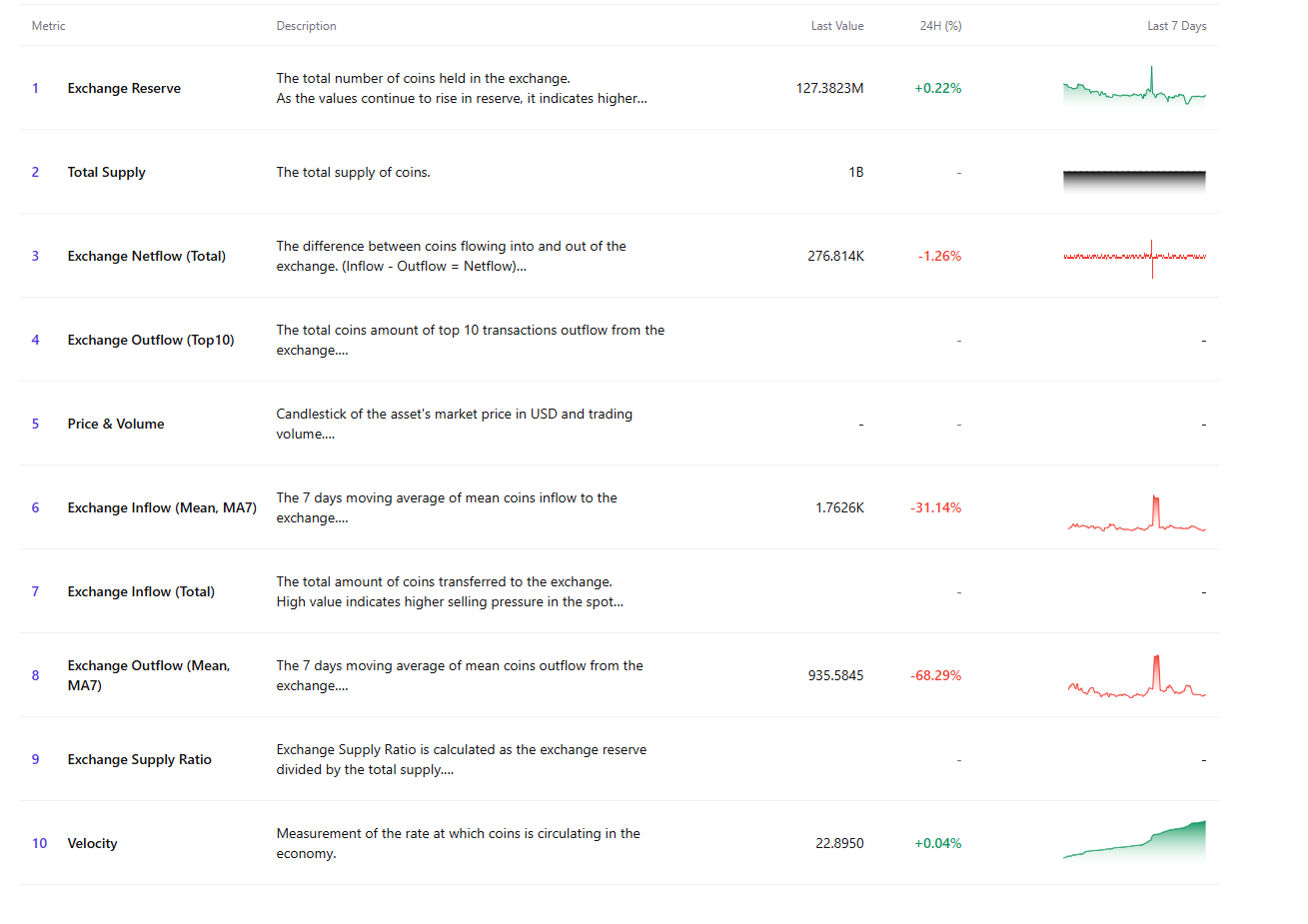The image size is (1308, 924).
Task: Sort by the Last Value column
Action: coord(837,26)
